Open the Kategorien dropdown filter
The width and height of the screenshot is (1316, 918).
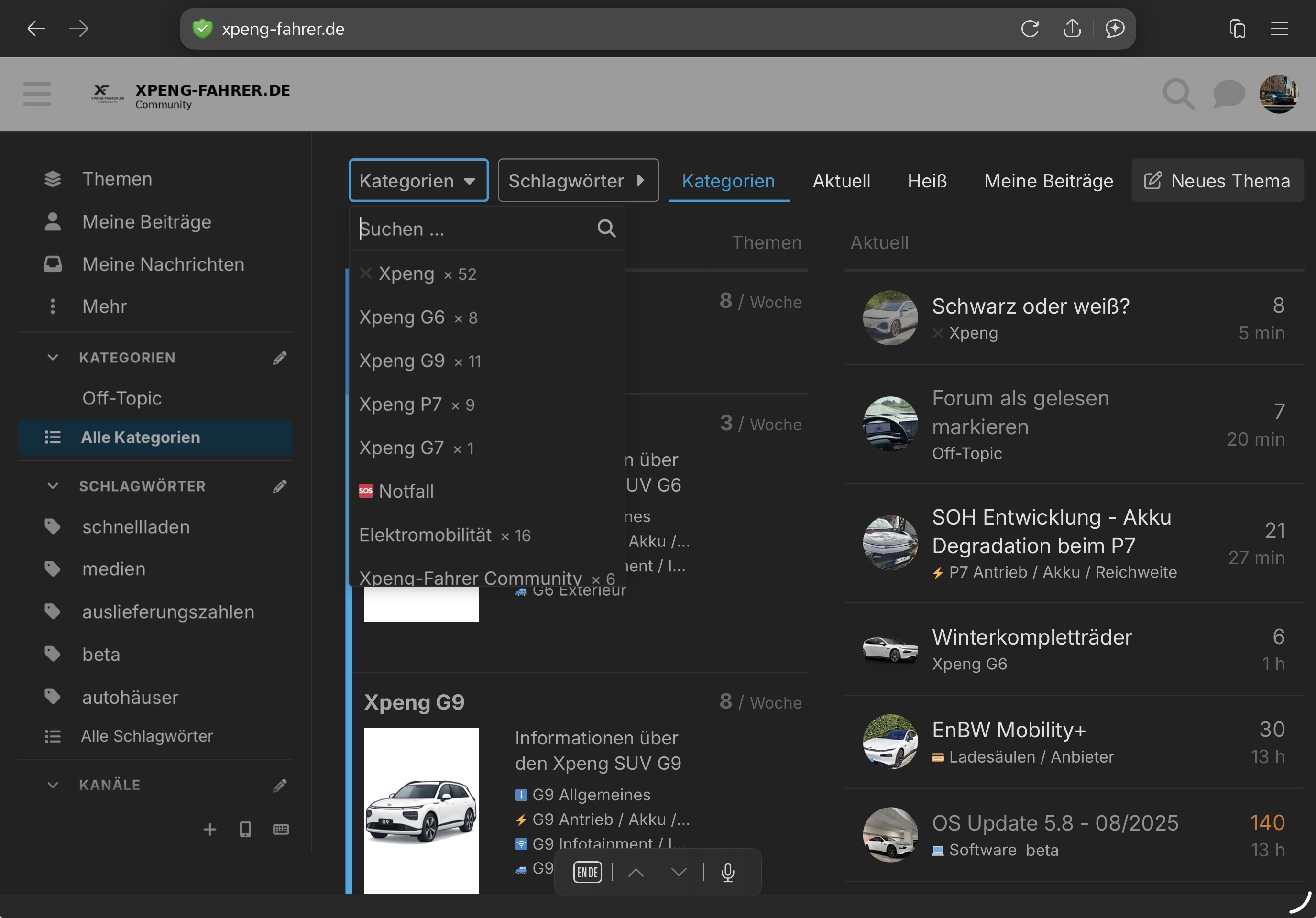(x=418, y=181)
